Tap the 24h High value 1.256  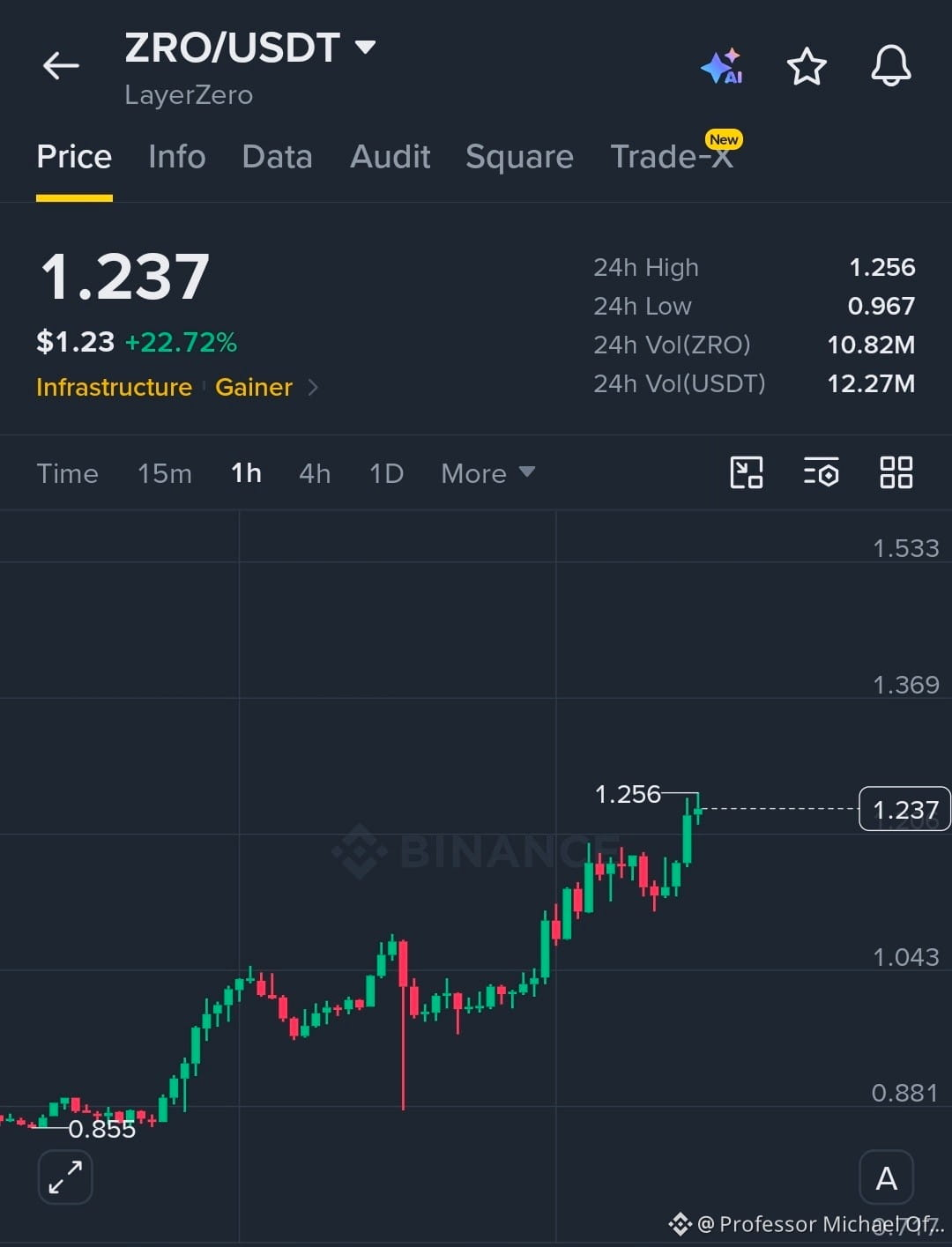881,267
